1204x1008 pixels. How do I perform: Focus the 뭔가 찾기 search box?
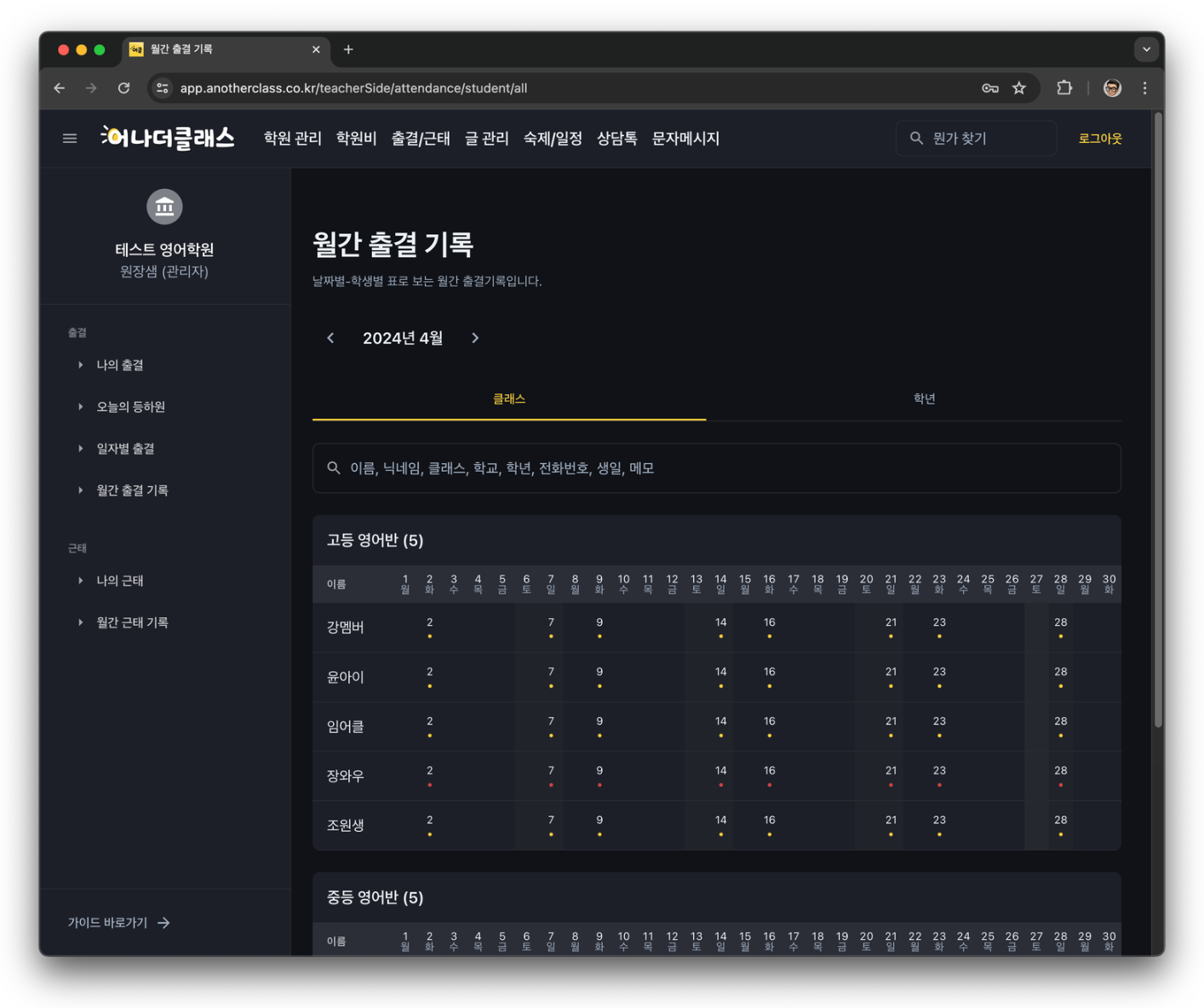(x=976, y=138)
